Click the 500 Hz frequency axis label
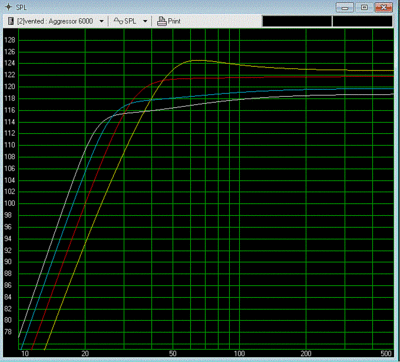This screenshot has width=400, height=362. pos(386,354)
